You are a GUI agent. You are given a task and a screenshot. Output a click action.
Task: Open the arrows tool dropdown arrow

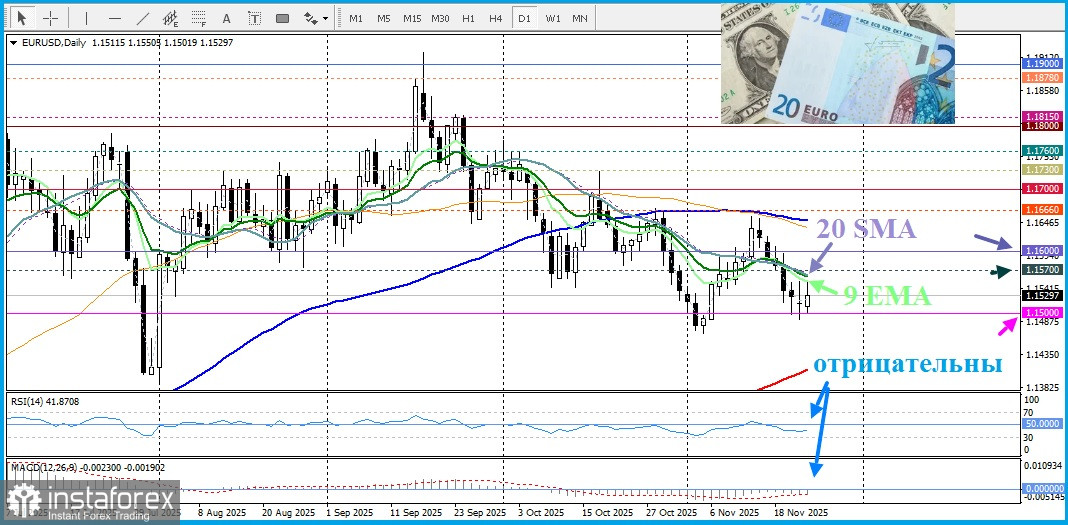point(326,18)
